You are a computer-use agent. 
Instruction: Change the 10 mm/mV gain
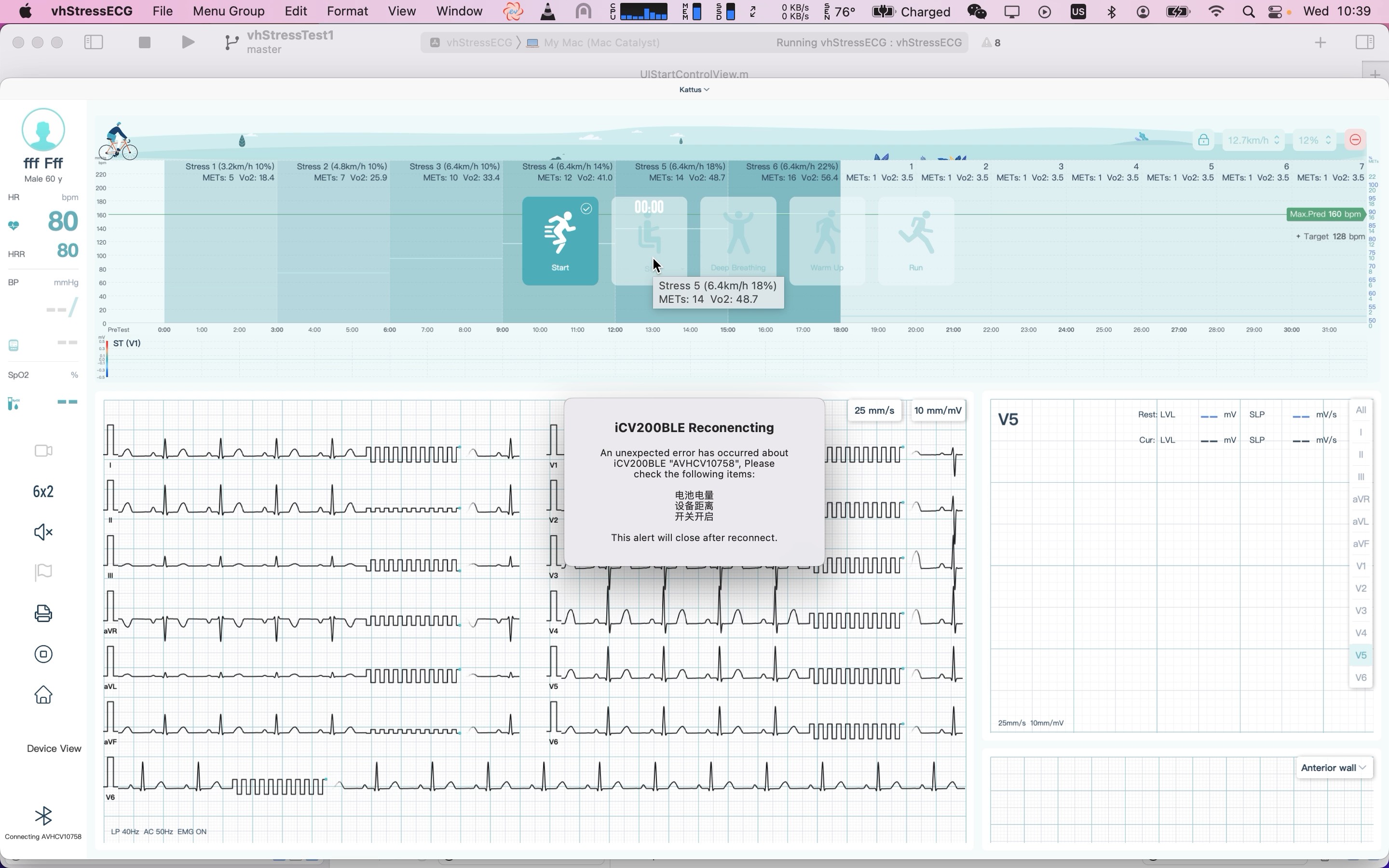pyautogui.click(x=938, y=410)
